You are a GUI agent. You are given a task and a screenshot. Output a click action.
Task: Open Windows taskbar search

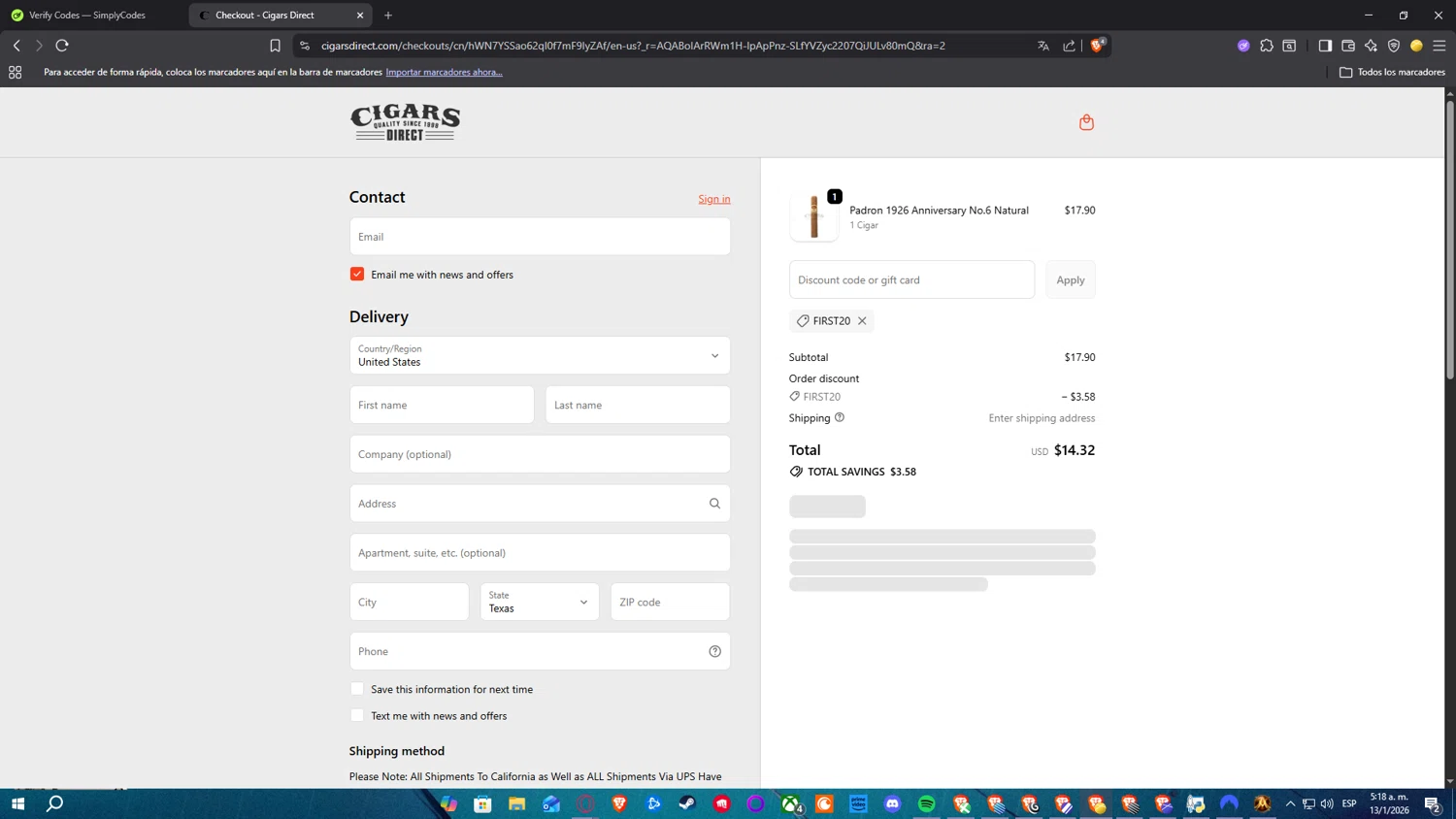(55, 803)
